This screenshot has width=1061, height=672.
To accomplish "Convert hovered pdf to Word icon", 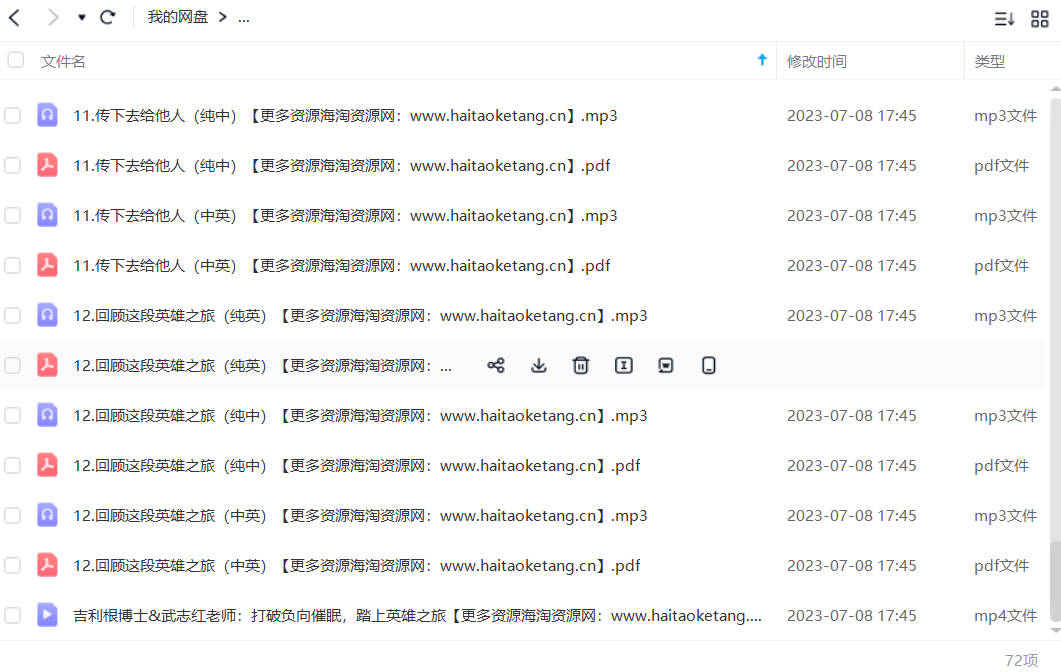I will [x=666, y=365].
